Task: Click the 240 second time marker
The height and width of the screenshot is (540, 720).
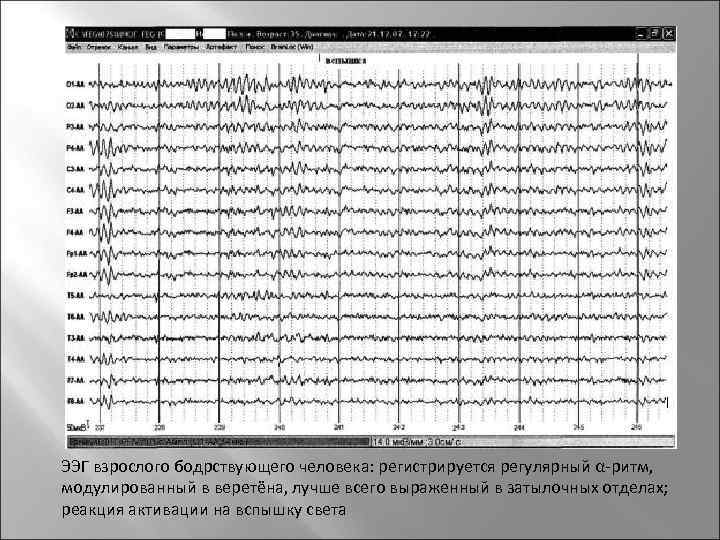Action: tap(279, 428)
